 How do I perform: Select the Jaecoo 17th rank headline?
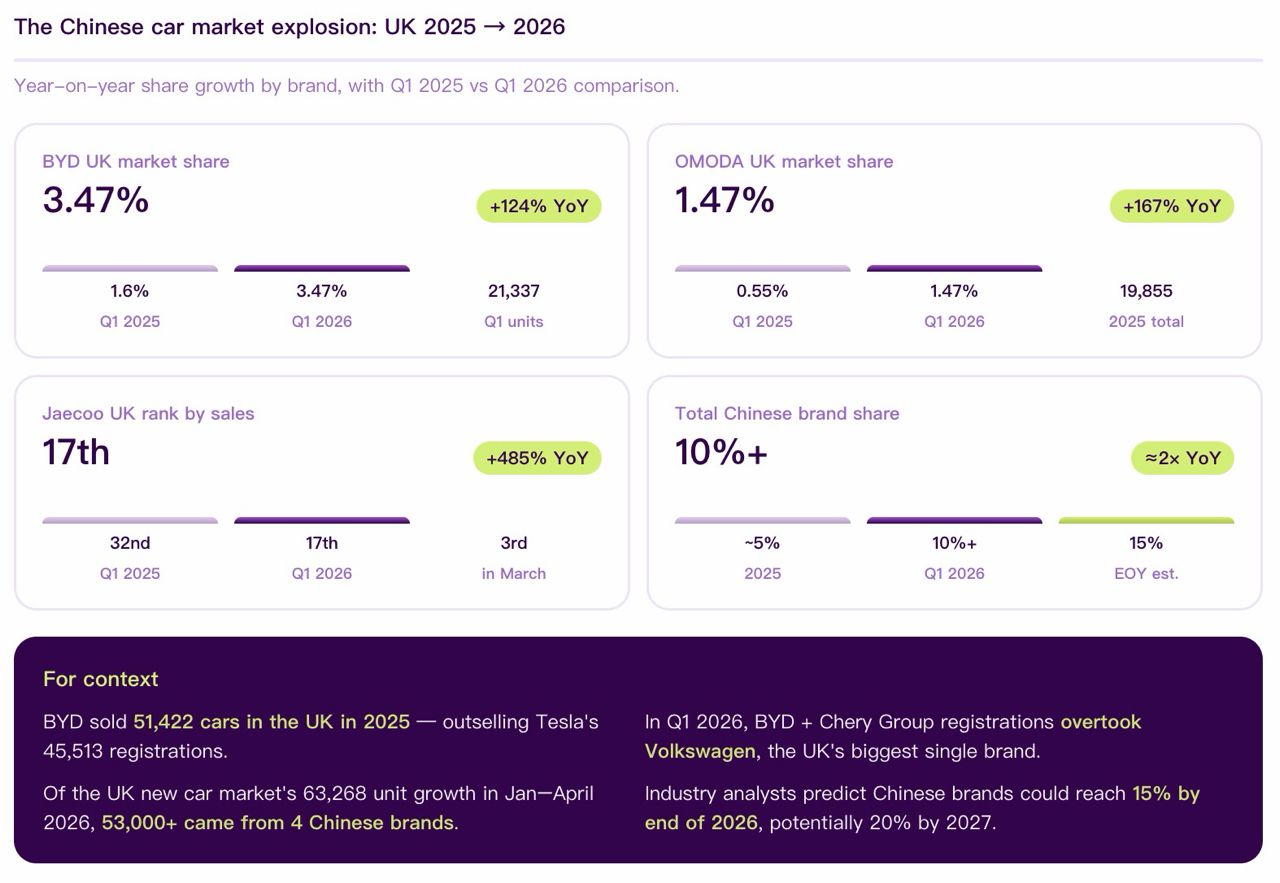pyautogui.click(x=76, y=452)
